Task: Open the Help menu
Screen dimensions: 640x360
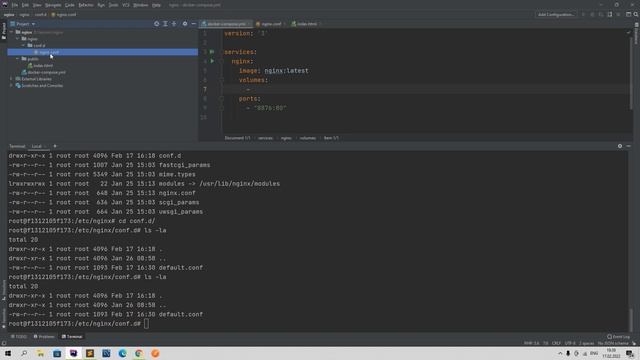Action: click(156, 5)
